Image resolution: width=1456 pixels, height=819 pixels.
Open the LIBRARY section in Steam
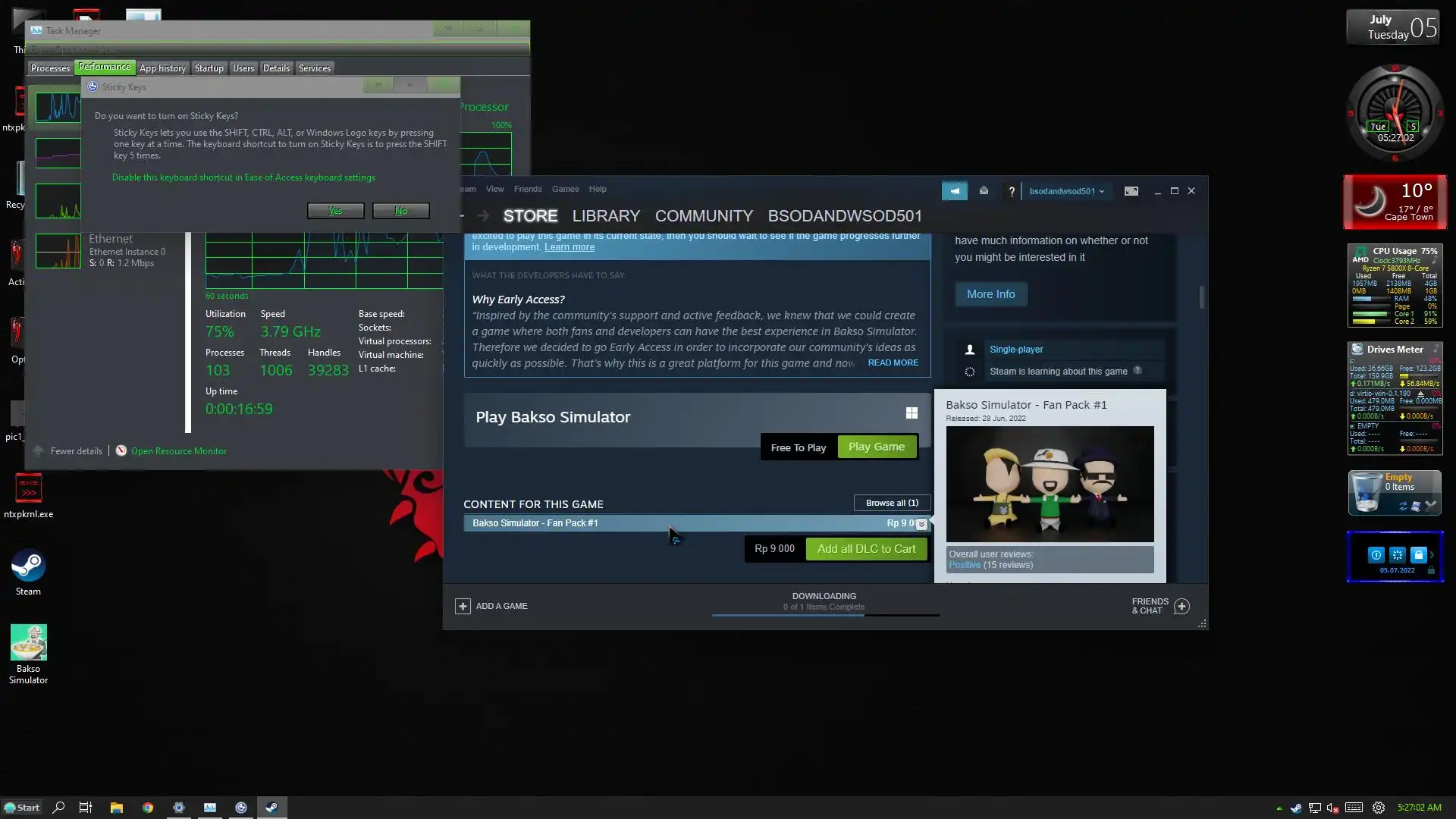(606, 216)
